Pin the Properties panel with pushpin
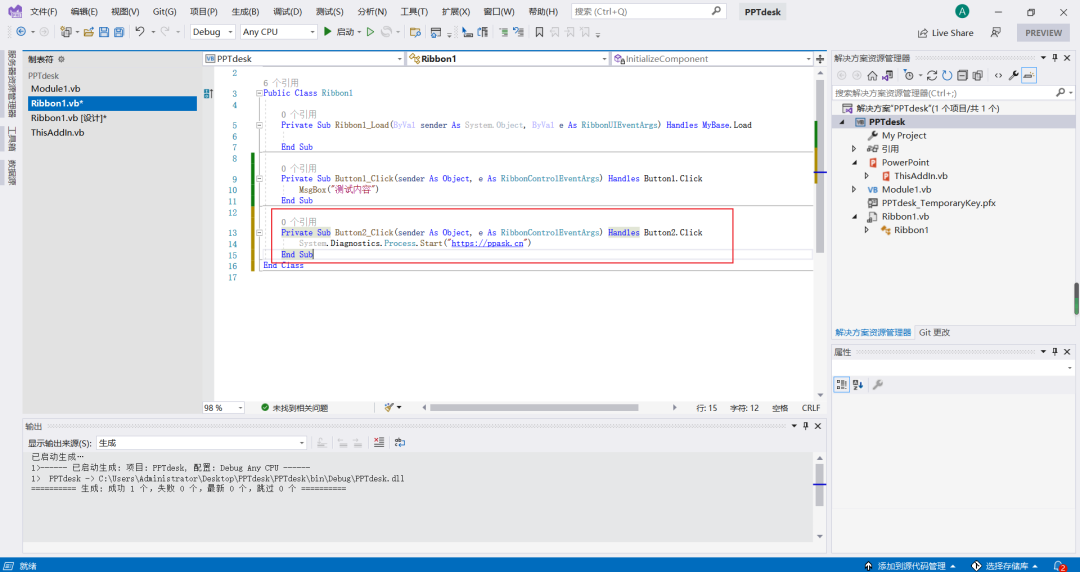 click(1055, 351)
